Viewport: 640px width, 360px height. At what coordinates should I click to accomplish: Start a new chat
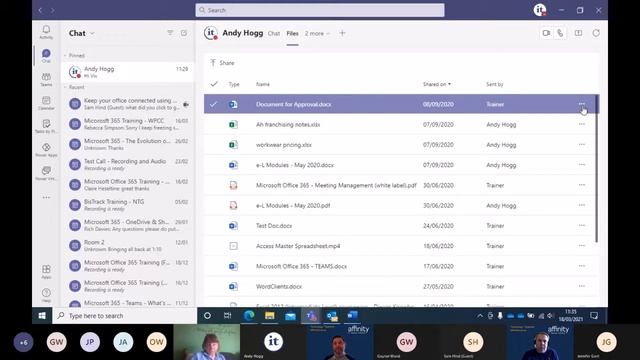coord(184,33)
